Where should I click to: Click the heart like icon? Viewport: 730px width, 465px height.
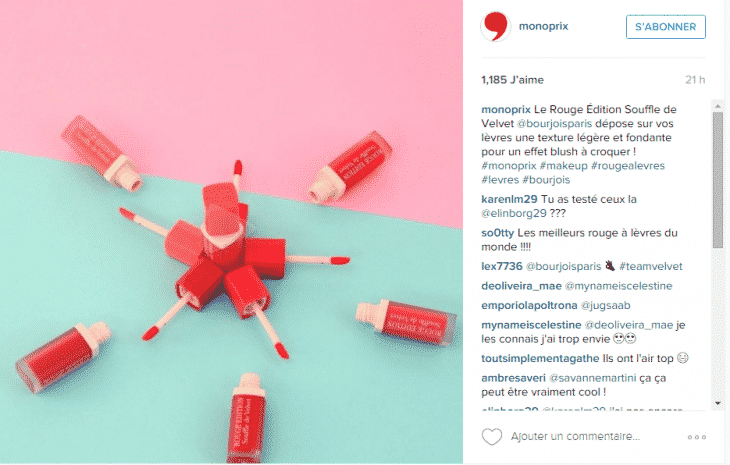point(492,437)
